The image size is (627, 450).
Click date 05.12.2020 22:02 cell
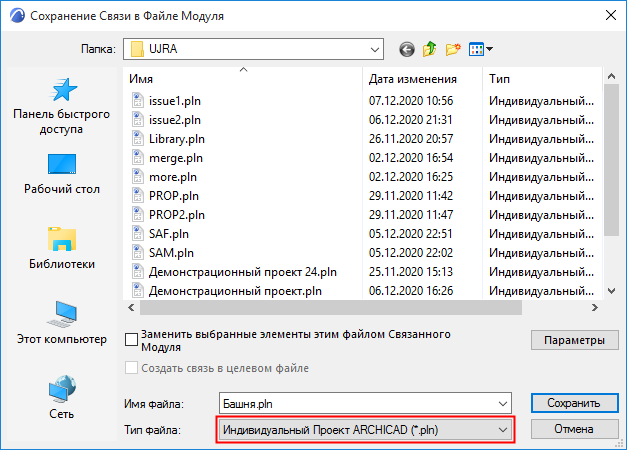411,252
